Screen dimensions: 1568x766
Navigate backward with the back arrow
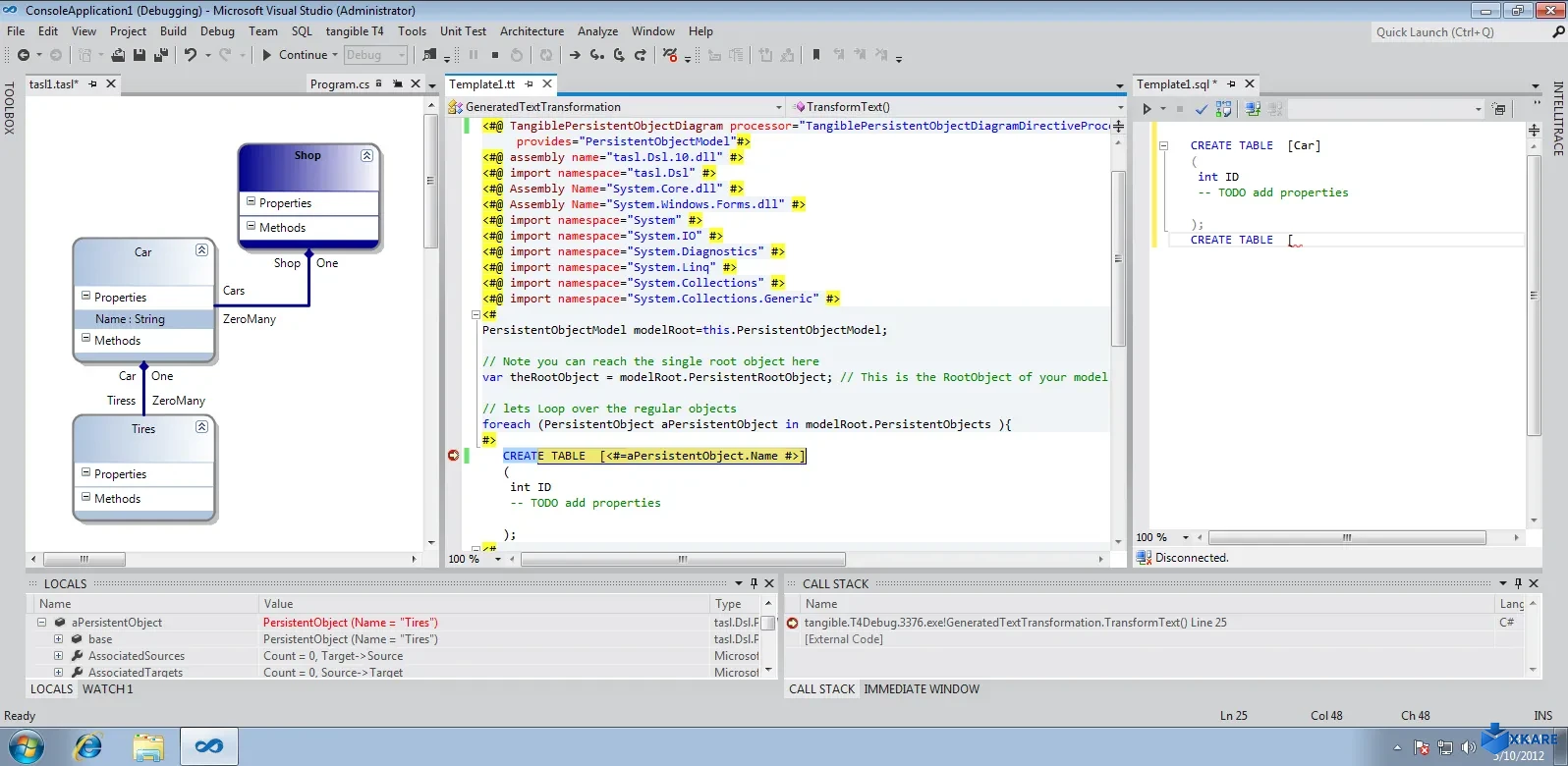23,55
